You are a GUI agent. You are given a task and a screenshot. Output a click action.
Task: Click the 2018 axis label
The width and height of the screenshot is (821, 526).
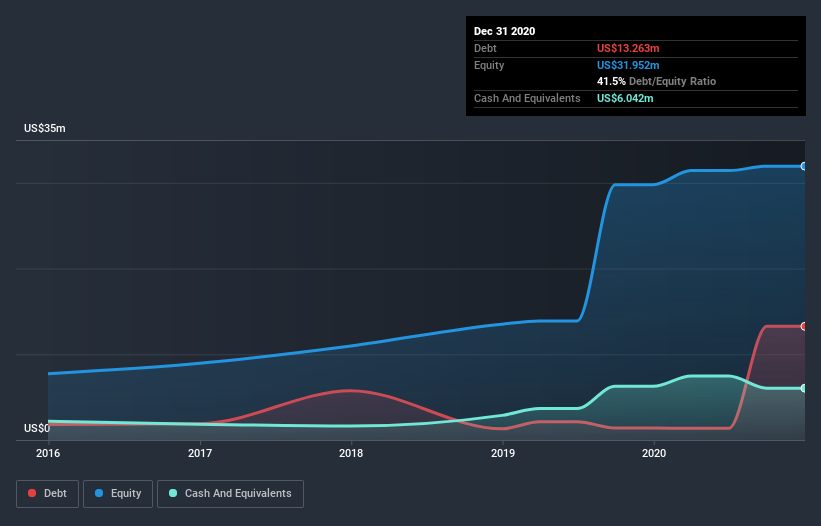coord(351,453)
